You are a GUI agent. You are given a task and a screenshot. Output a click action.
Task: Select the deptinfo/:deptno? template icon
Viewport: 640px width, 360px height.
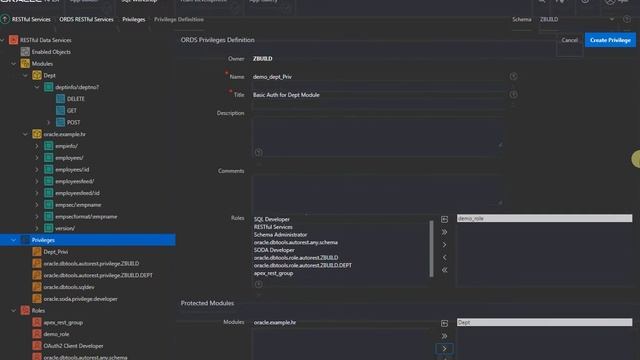pyautogui.click(x=49, y=87)
